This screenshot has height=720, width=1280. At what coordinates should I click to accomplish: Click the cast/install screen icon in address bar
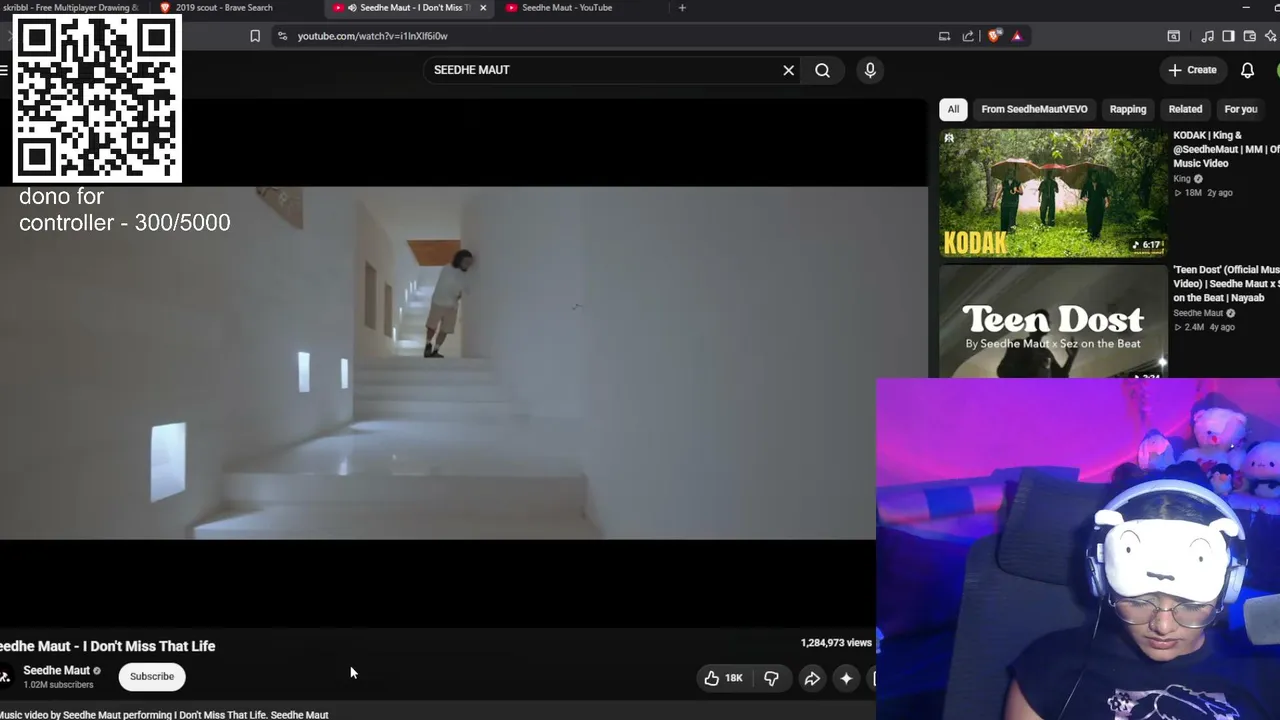[944, 36]
